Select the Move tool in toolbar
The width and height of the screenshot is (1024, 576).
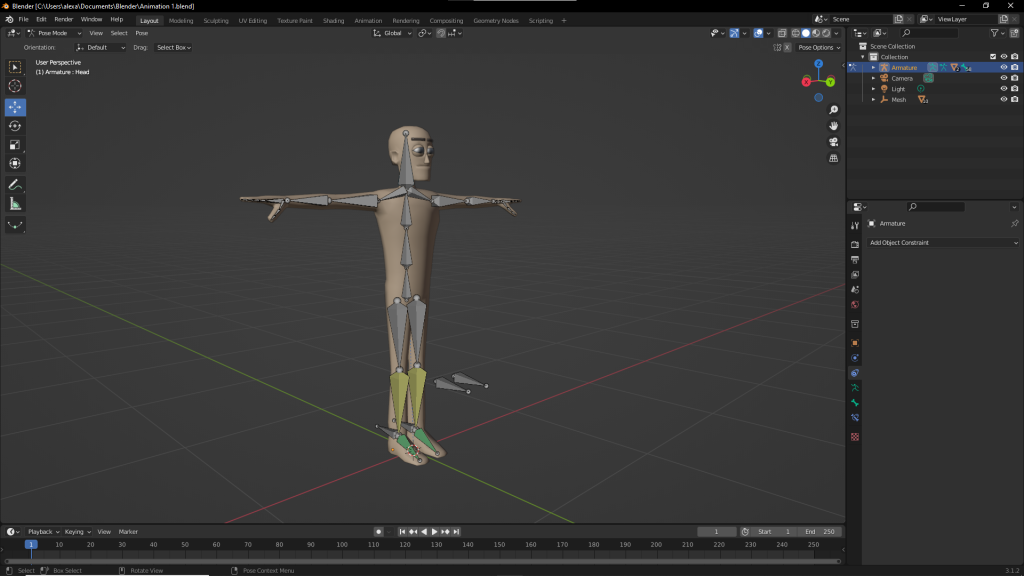pos(15,106)
